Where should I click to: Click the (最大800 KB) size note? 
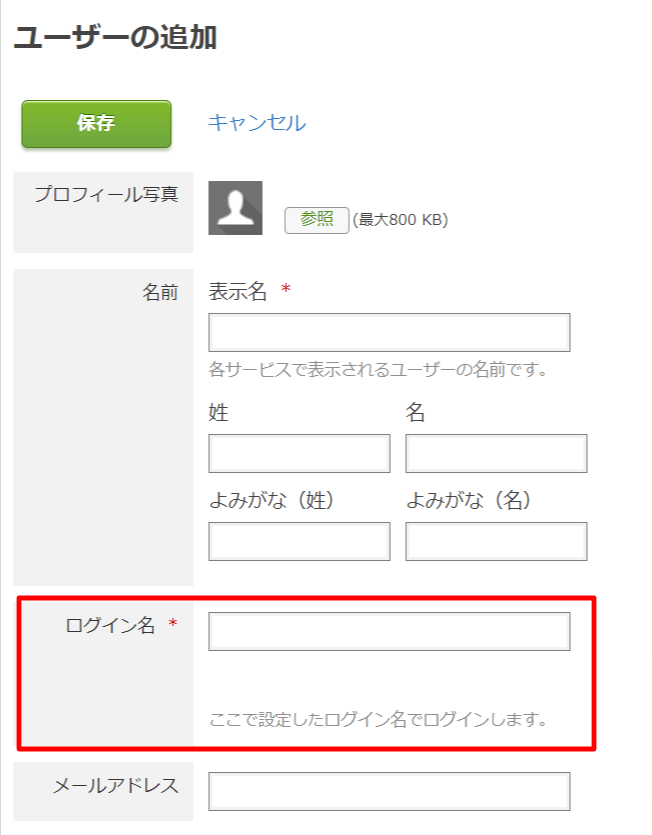click(x=401, y=220)
